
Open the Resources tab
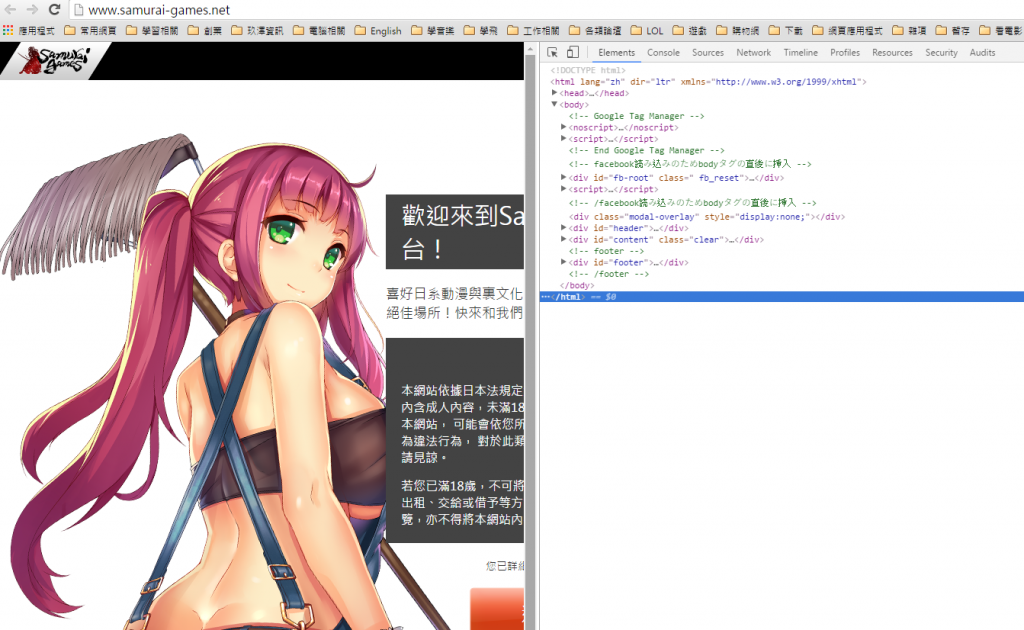[x=892, y=52]
